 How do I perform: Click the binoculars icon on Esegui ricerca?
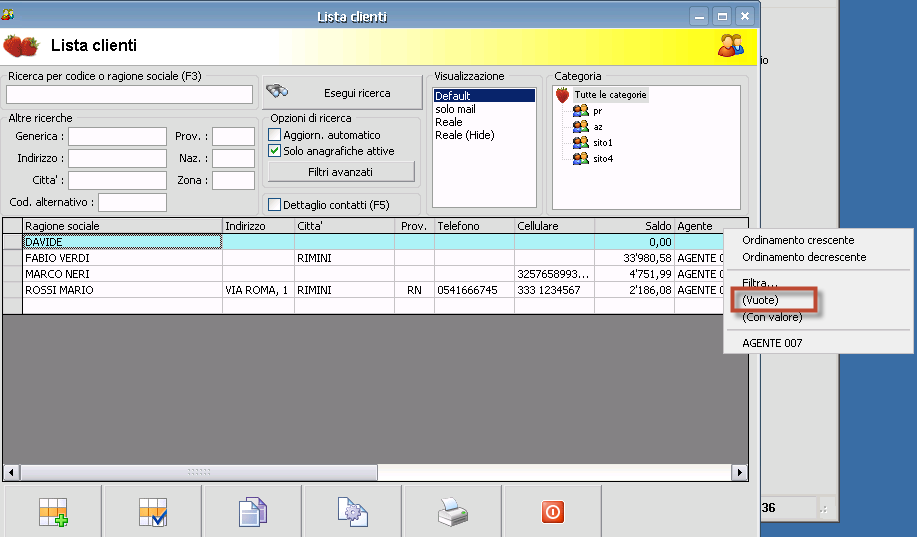[277, 91]
